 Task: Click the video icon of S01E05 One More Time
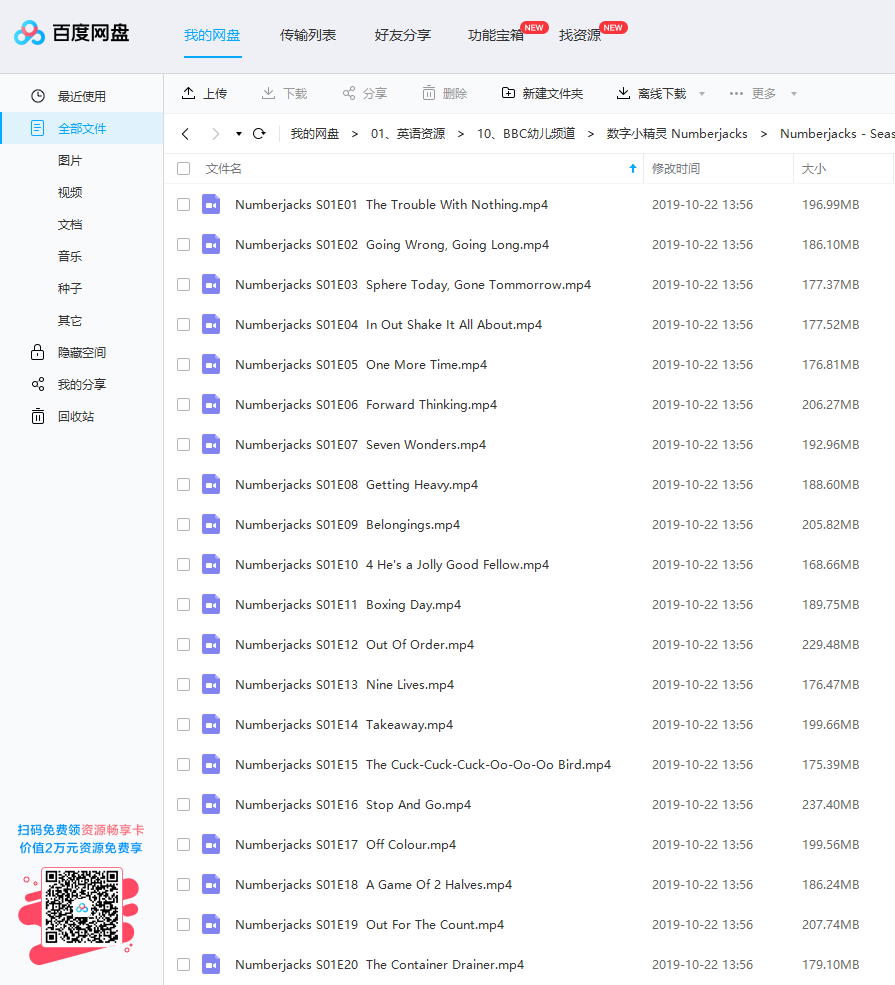211,364
